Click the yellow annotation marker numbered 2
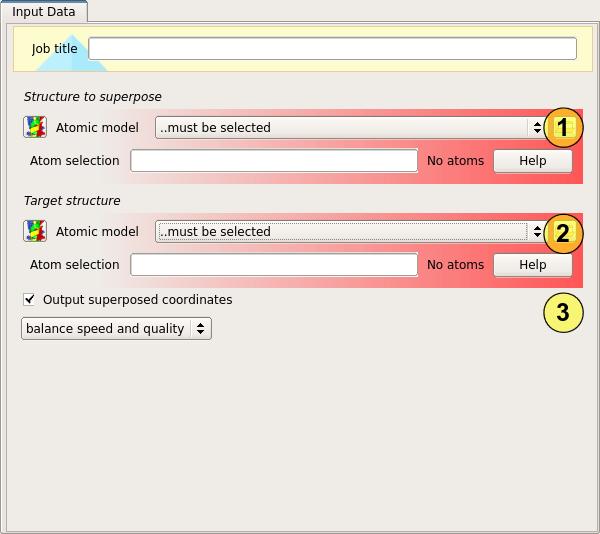The image size is (600, 534). [563, 233]
